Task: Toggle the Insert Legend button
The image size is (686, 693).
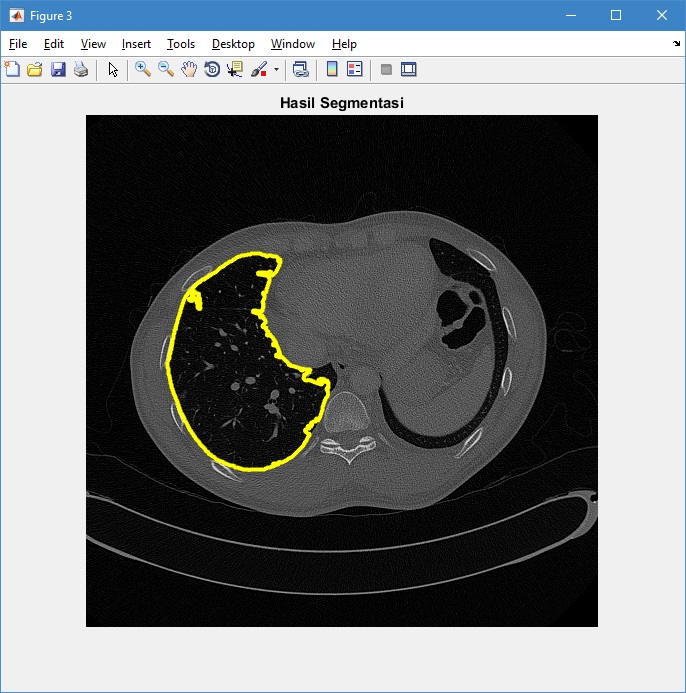Action: coord(354,69)
